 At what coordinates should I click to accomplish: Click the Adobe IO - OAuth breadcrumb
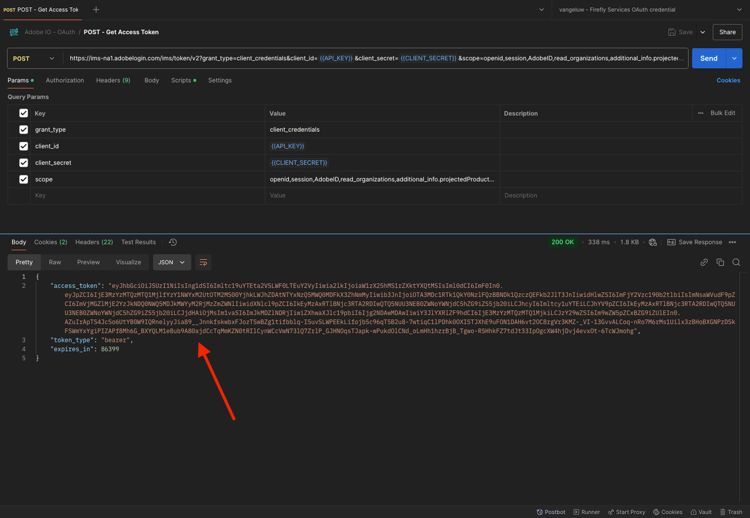pyautogui.click(x=50, y=32)
